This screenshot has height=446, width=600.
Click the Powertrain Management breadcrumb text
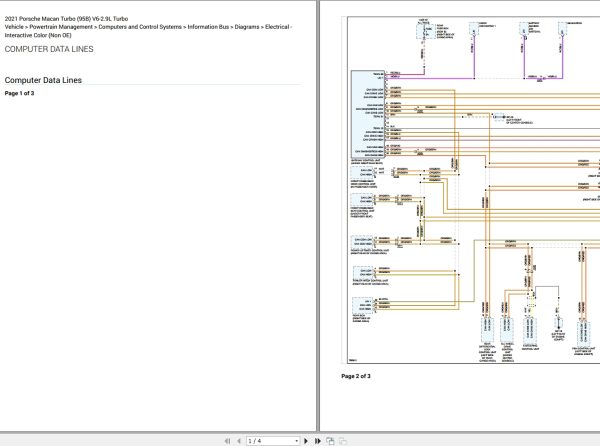tap(61, 27)
